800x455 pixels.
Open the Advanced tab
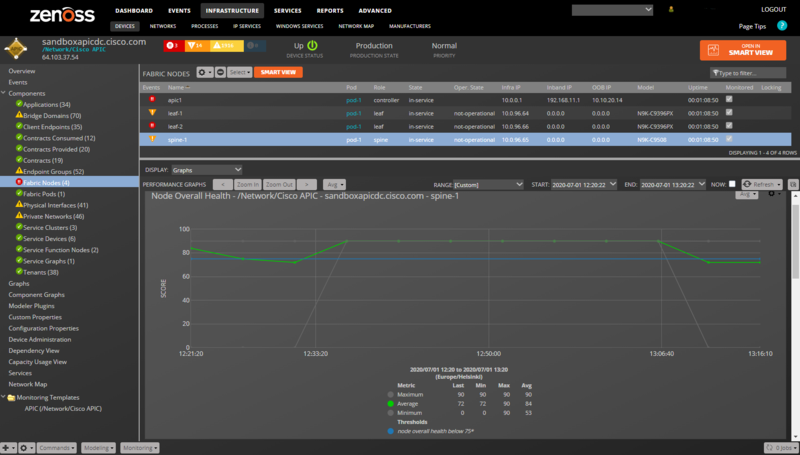pyautogui.click(x=375, y=11)
